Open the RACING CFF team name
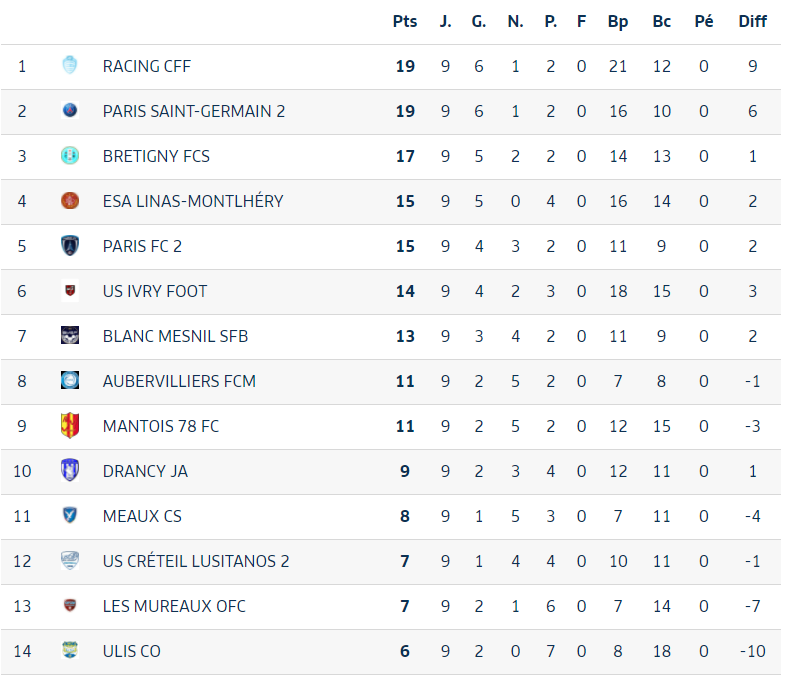The height and width of the screenshot is (677, 789). click(146, 66)
